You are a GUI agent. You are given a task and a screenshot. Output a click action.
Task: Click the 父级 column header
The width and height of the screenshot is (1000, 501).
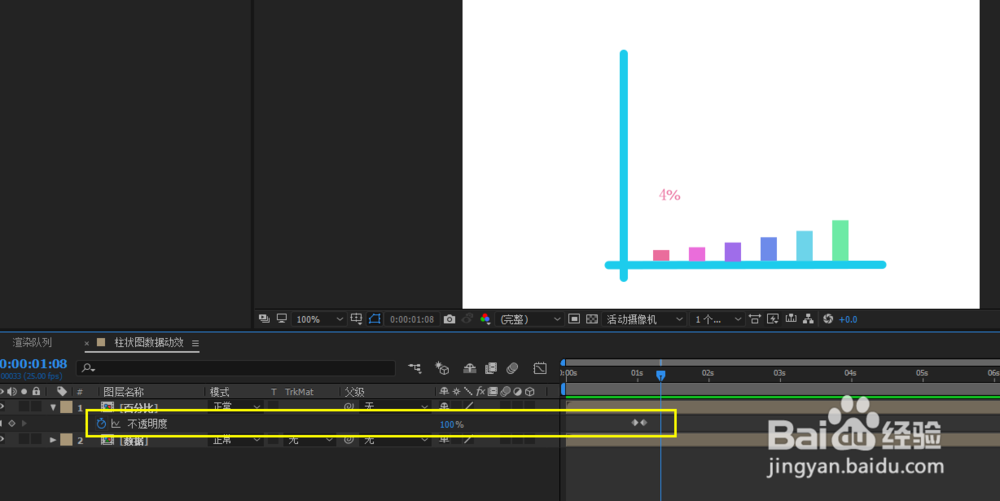tap(354, 392)
